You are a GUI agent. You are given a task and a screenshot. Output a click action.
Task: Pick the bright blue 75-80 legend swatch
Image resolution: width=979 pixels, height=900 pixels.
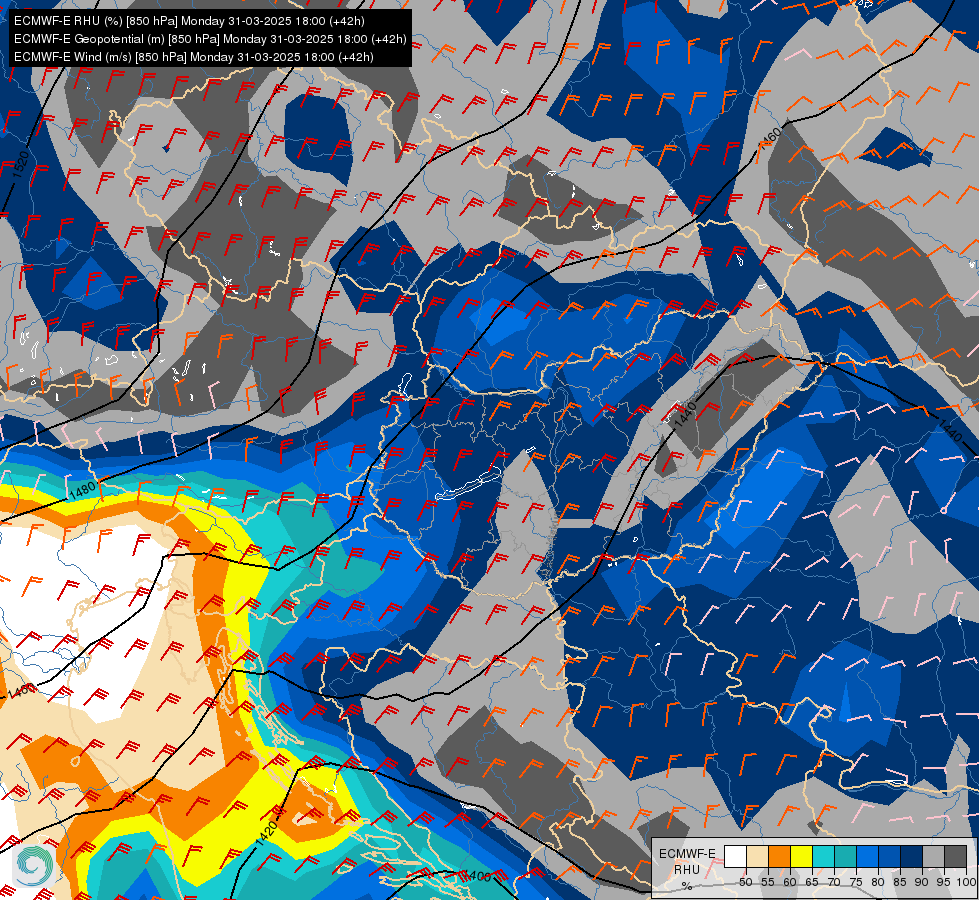point(868,856)
